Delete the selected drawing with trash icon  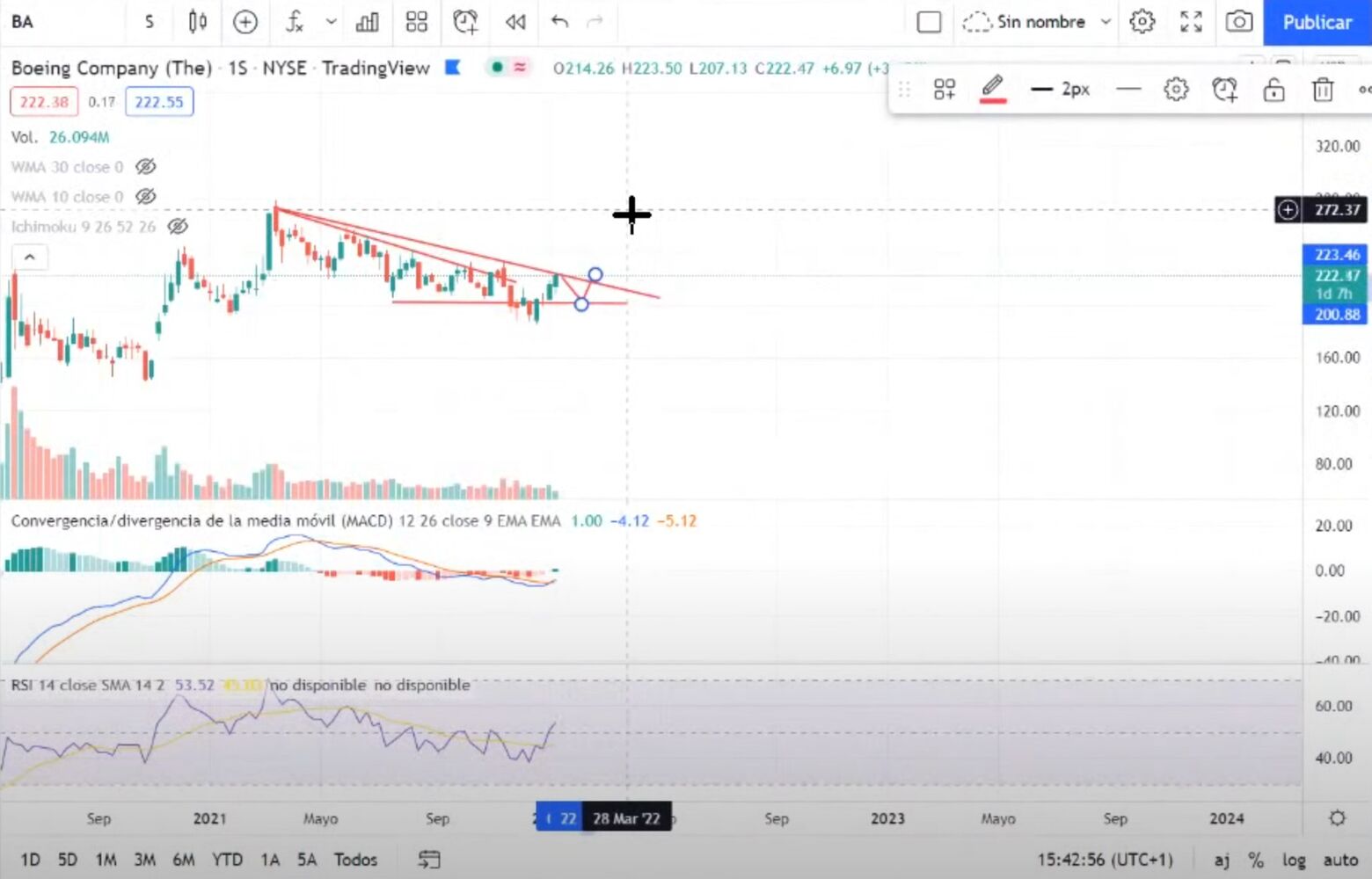[1323, 89]
